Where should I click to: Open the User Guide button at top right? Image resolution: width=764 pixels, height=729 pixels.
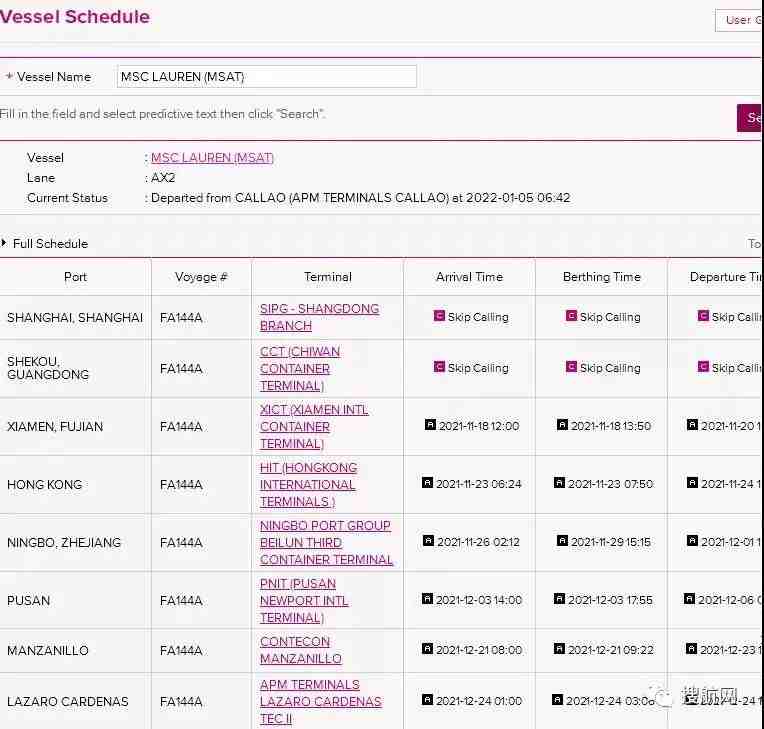point(740,20)
